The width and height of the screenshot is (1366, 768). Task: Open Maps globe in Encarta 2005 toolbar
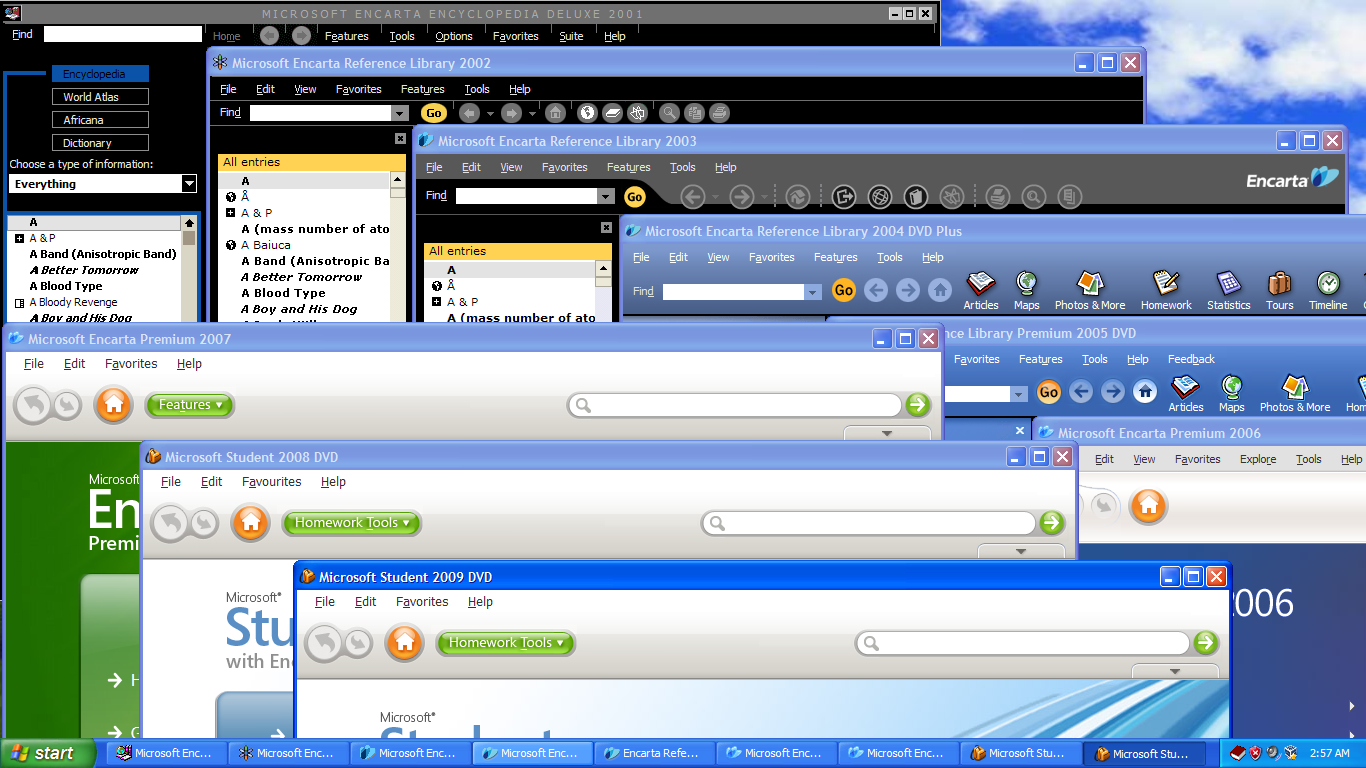1232,393
